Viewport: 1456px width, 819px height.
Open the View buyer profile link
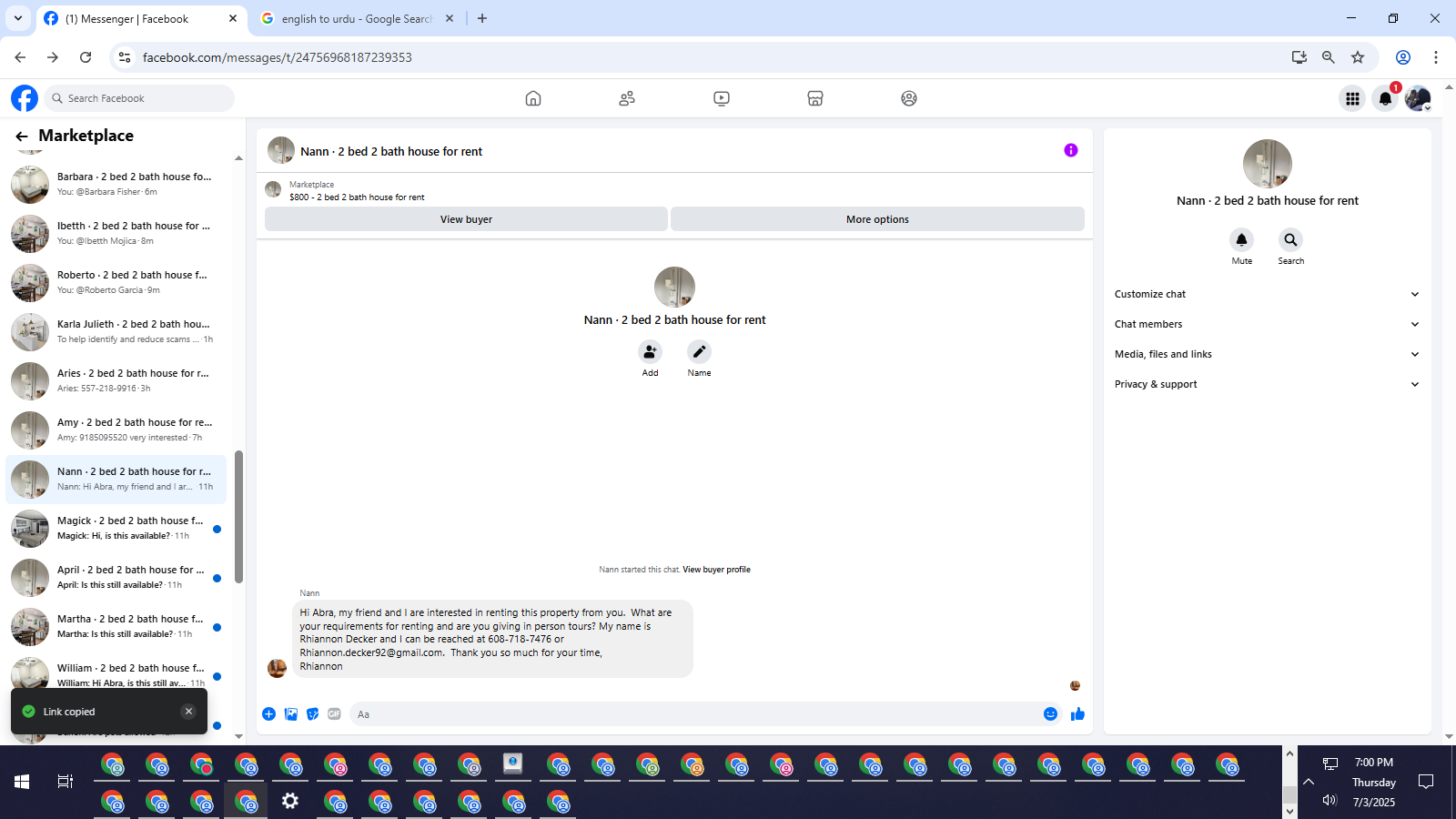click(716, 570)
